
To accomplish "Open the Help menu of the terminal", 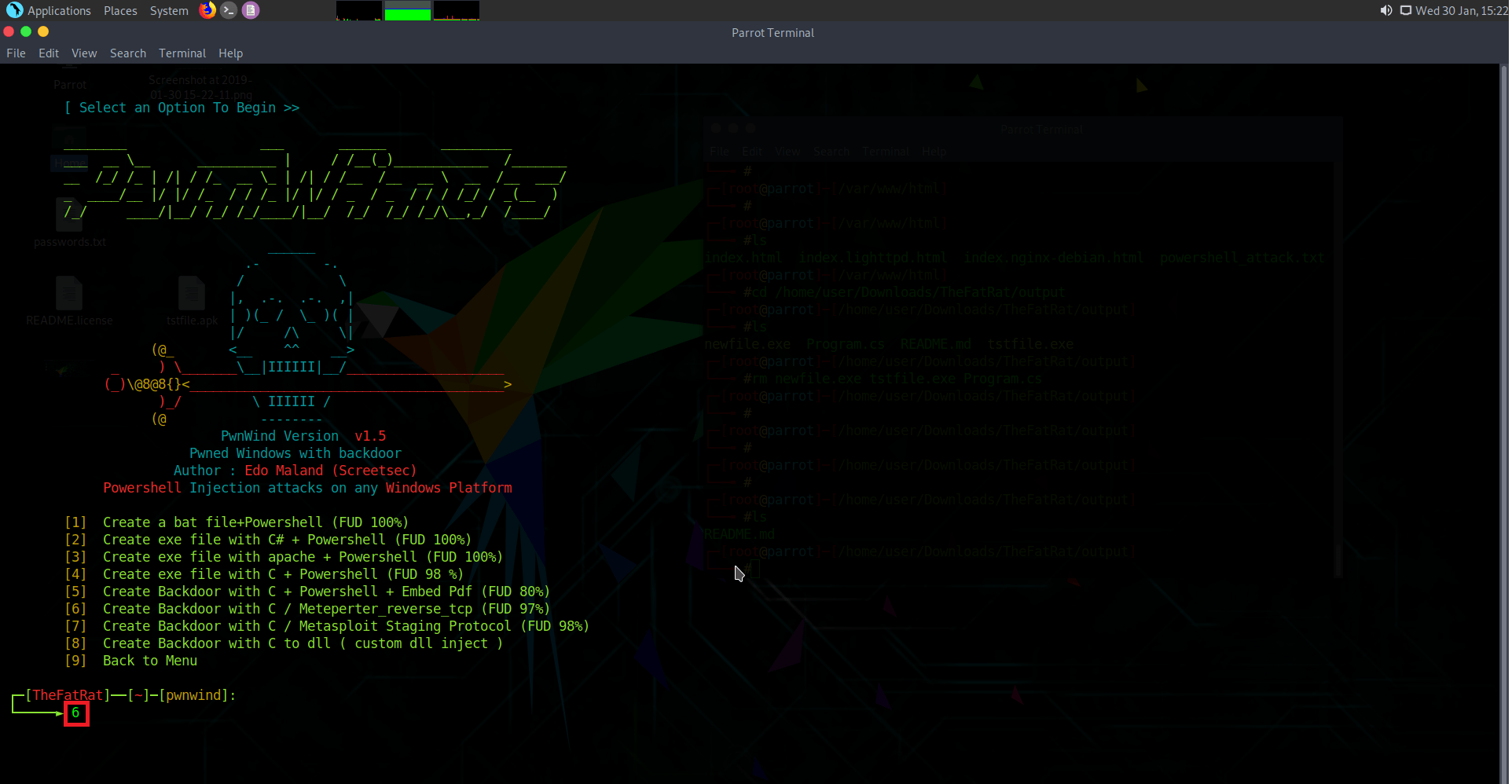I will point(230,53).
